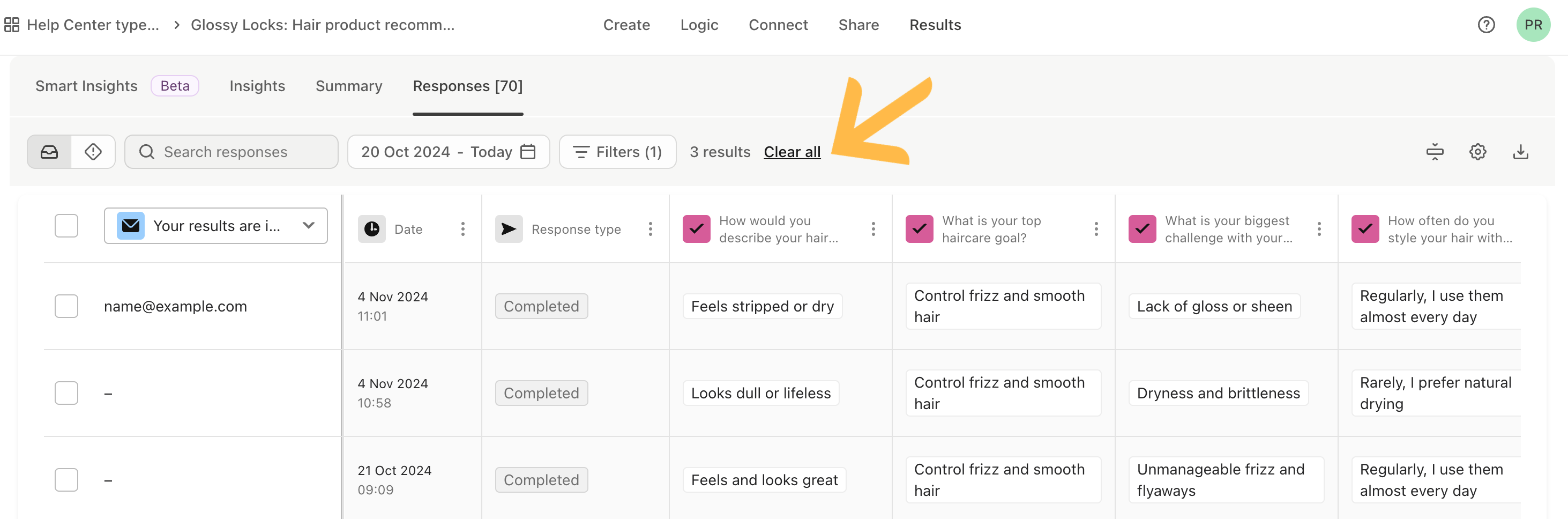The width and height of the screenshot is (1568, 519).
Task: Open the table settings gear icon
Action: click(1477, 152)
